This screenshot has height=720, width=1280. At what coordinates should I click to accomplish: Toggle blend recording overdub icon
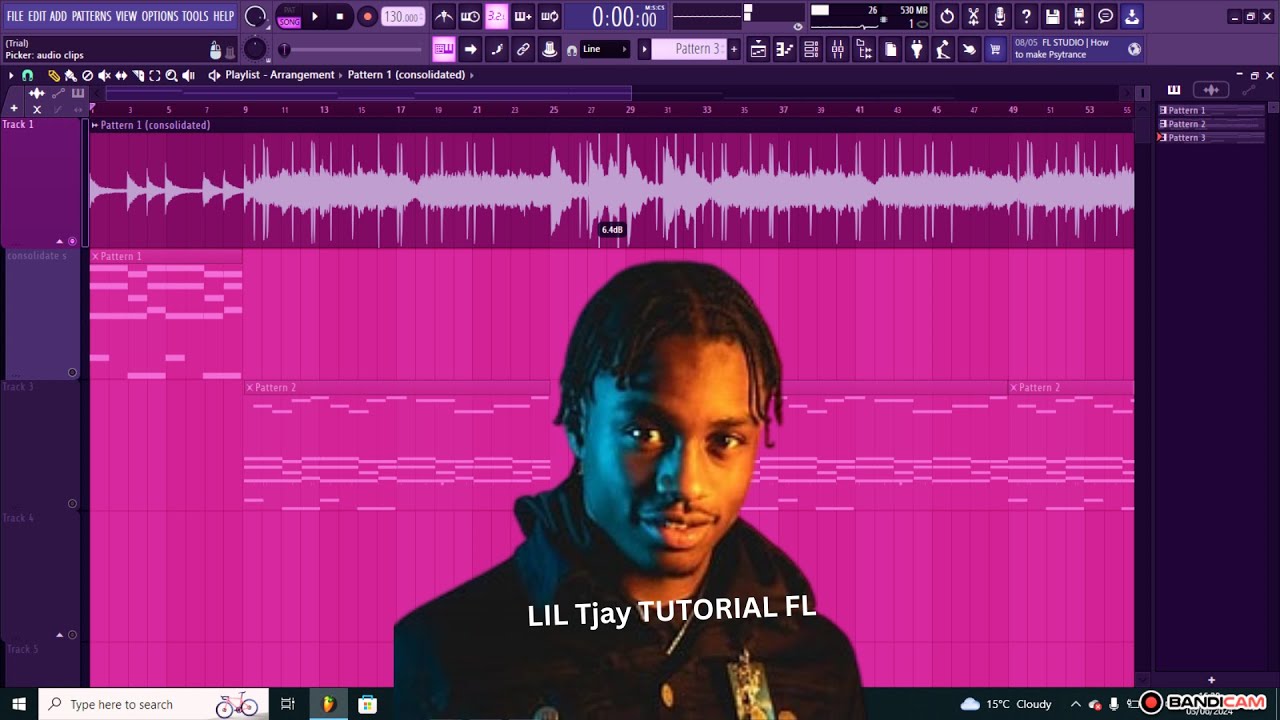pyautogui.click(x=523, y=17)
